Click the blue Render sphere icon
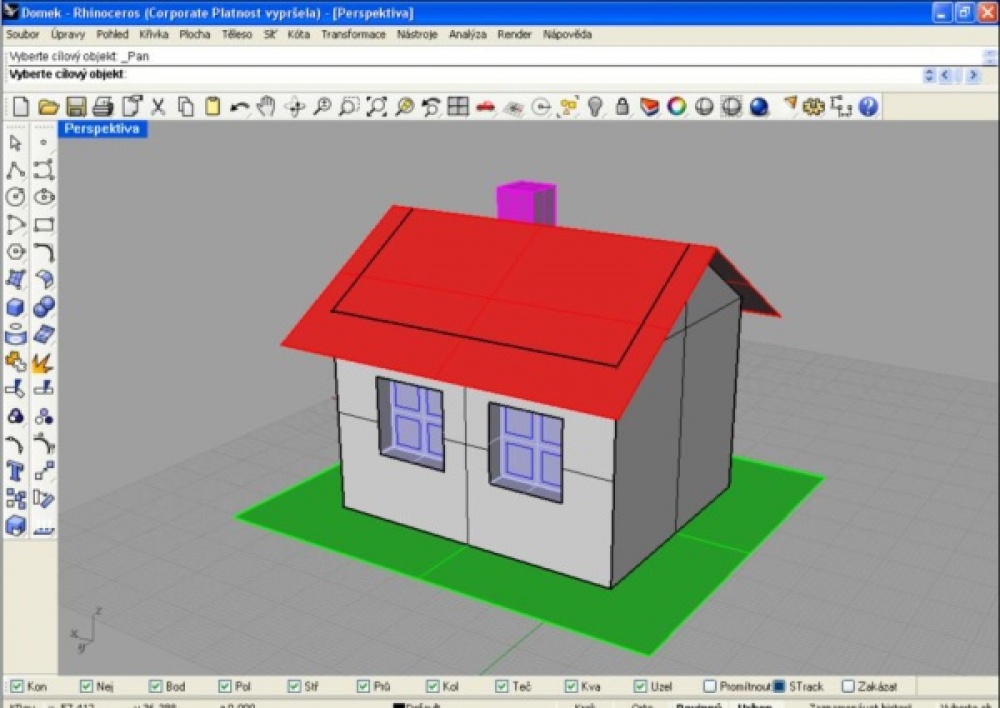1000x708 pixels. [x=759, y=107]
